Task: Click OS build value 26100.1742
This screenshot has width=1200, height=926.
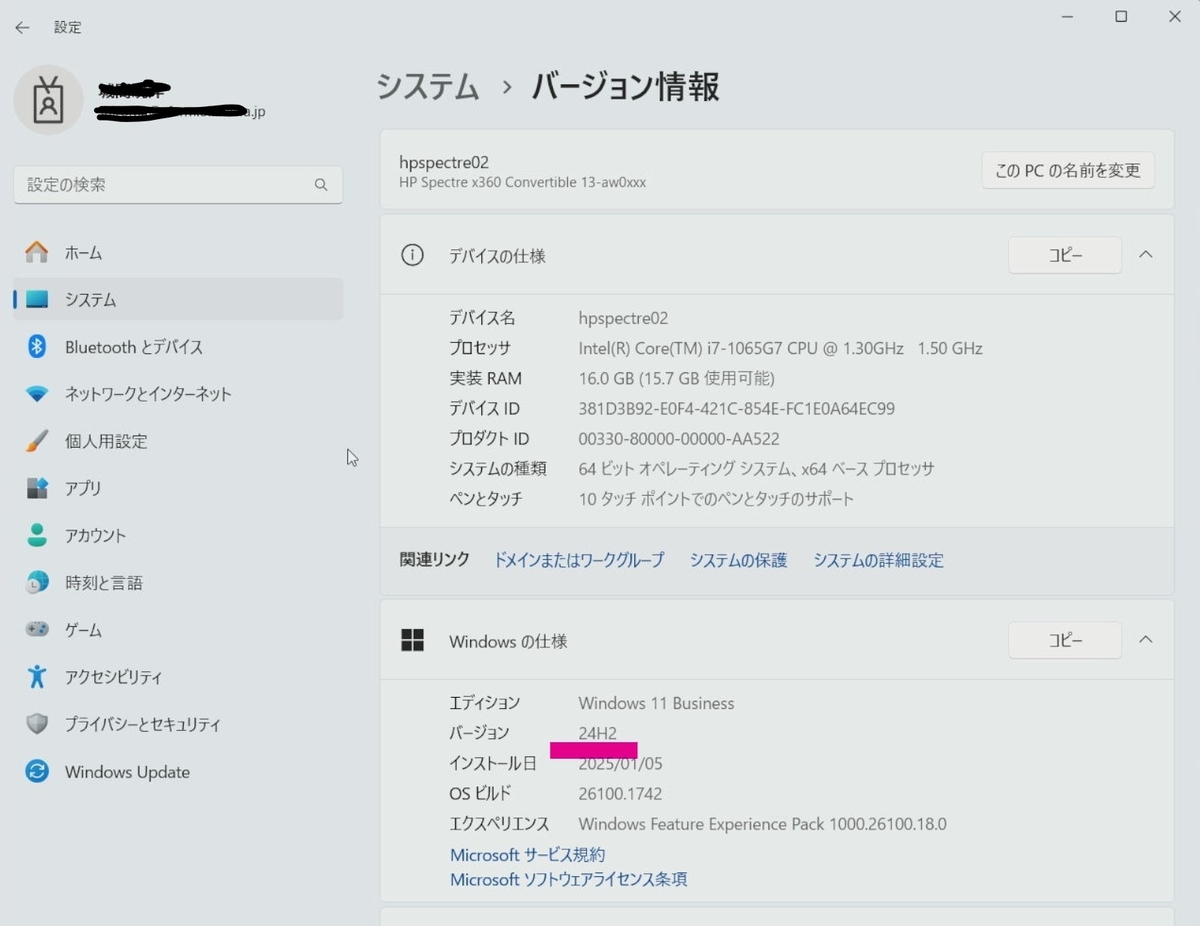Action: (620, 794)
